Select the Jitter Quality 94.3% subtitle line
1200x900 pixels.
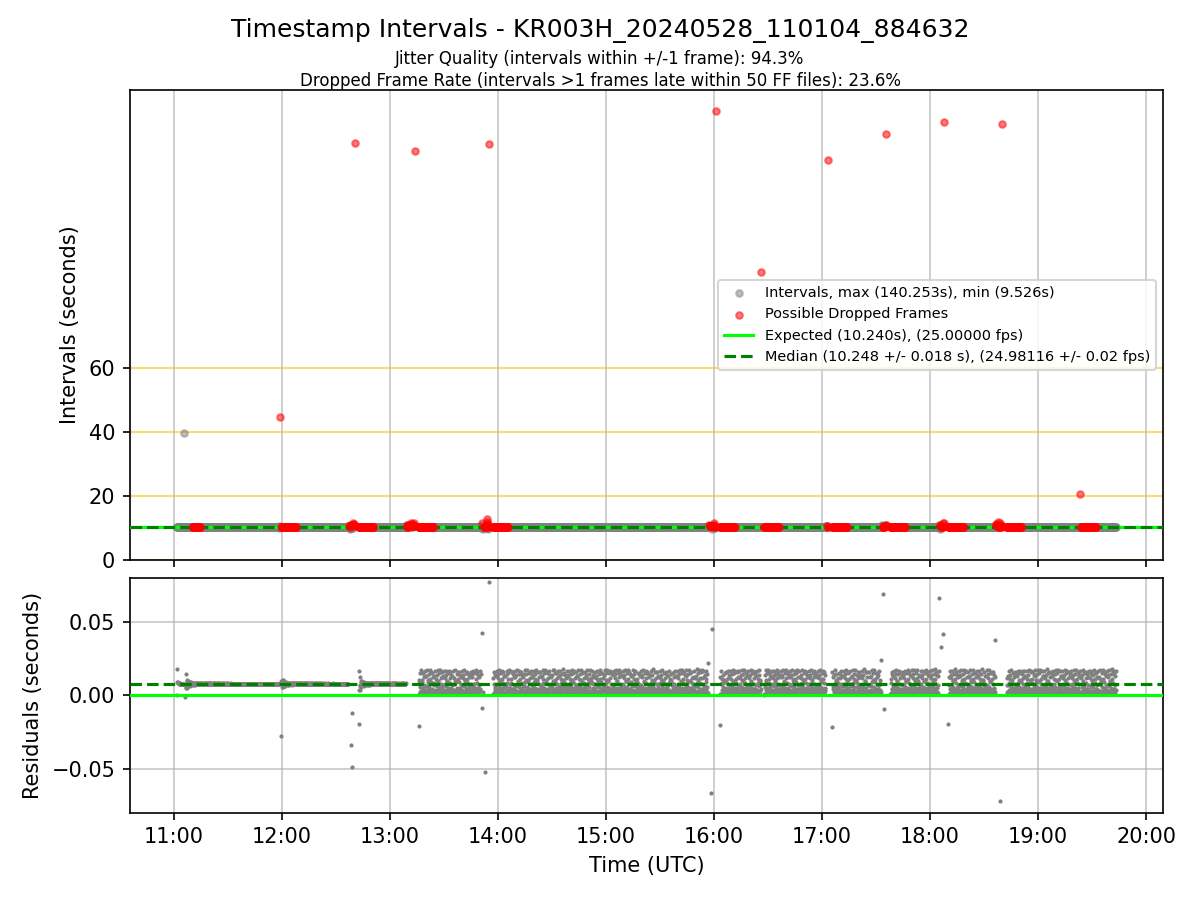pyautogui.click(x=599, y=58)
